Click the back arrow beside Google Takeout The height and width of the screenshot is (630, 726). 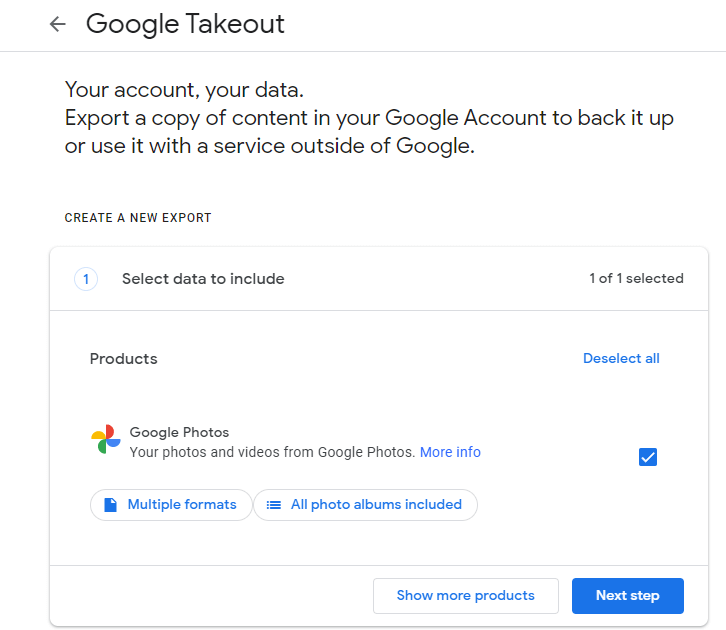pos(58,25)
